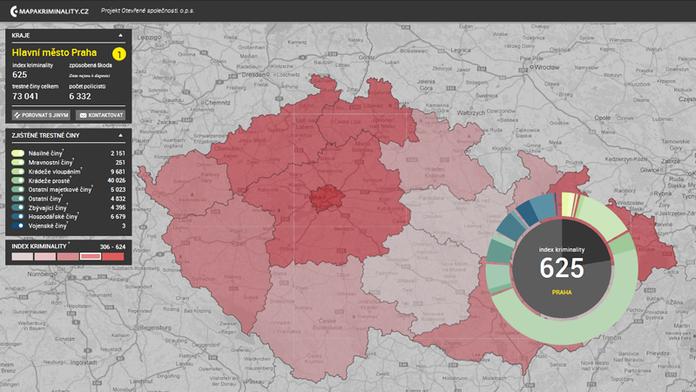Click the envelope icon in Kontaktovat

coord(83,115)
